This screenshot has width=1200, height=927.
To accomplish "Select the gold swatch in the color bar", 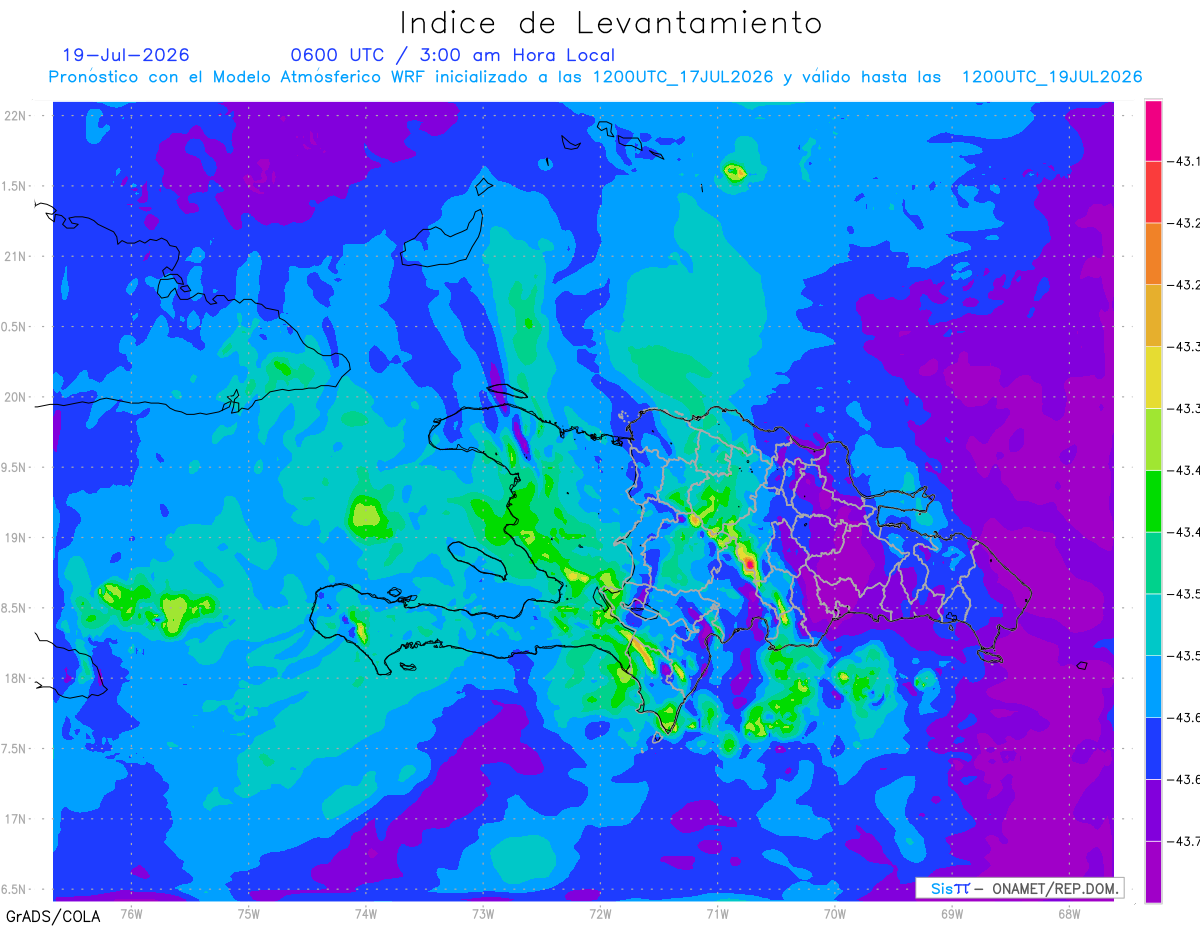I will click(1153, 316).
